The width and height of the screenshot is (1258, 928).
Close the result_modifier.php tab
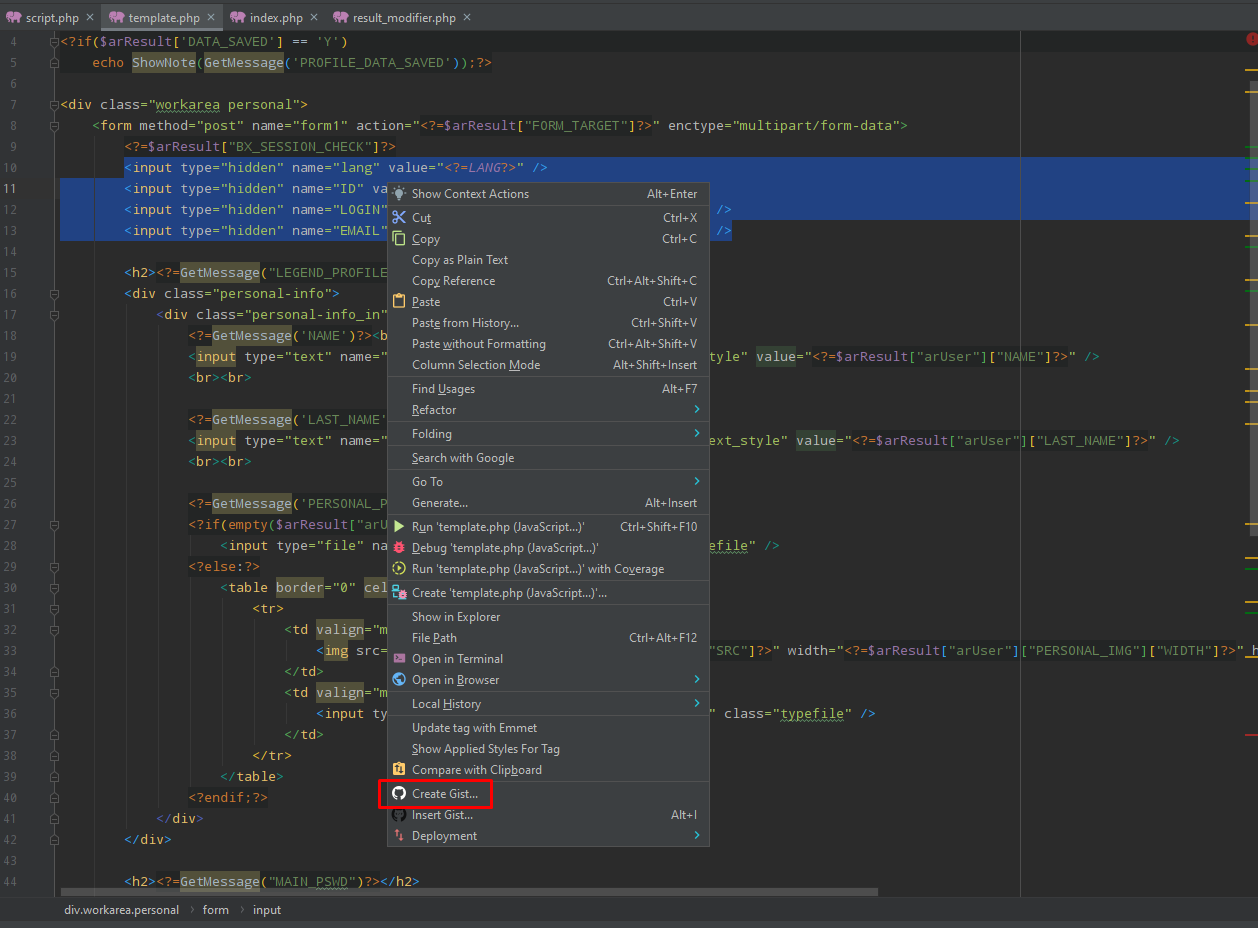(467, 18)
